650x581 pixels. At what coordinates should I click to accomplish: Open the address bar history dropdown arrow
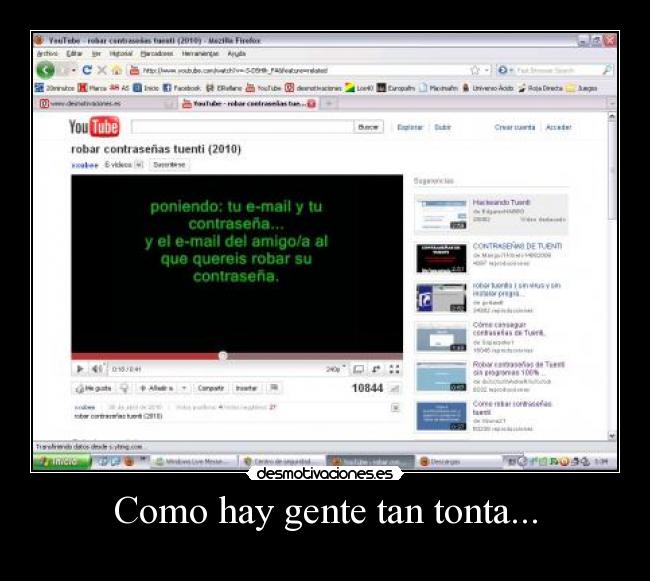[487, 70]
